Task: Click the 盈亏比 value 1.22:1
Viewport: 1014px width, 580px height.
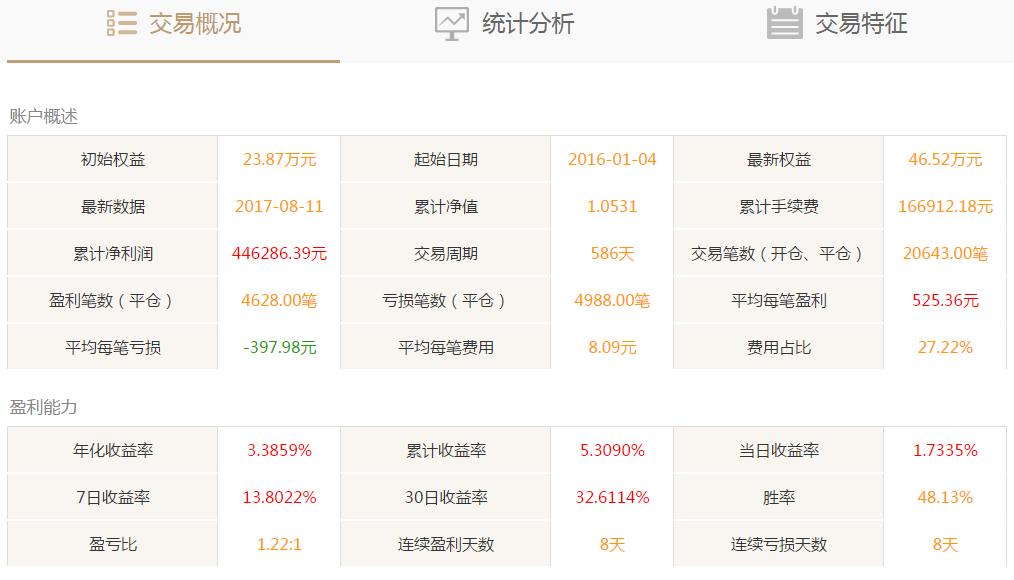Action: pos(279,545)
